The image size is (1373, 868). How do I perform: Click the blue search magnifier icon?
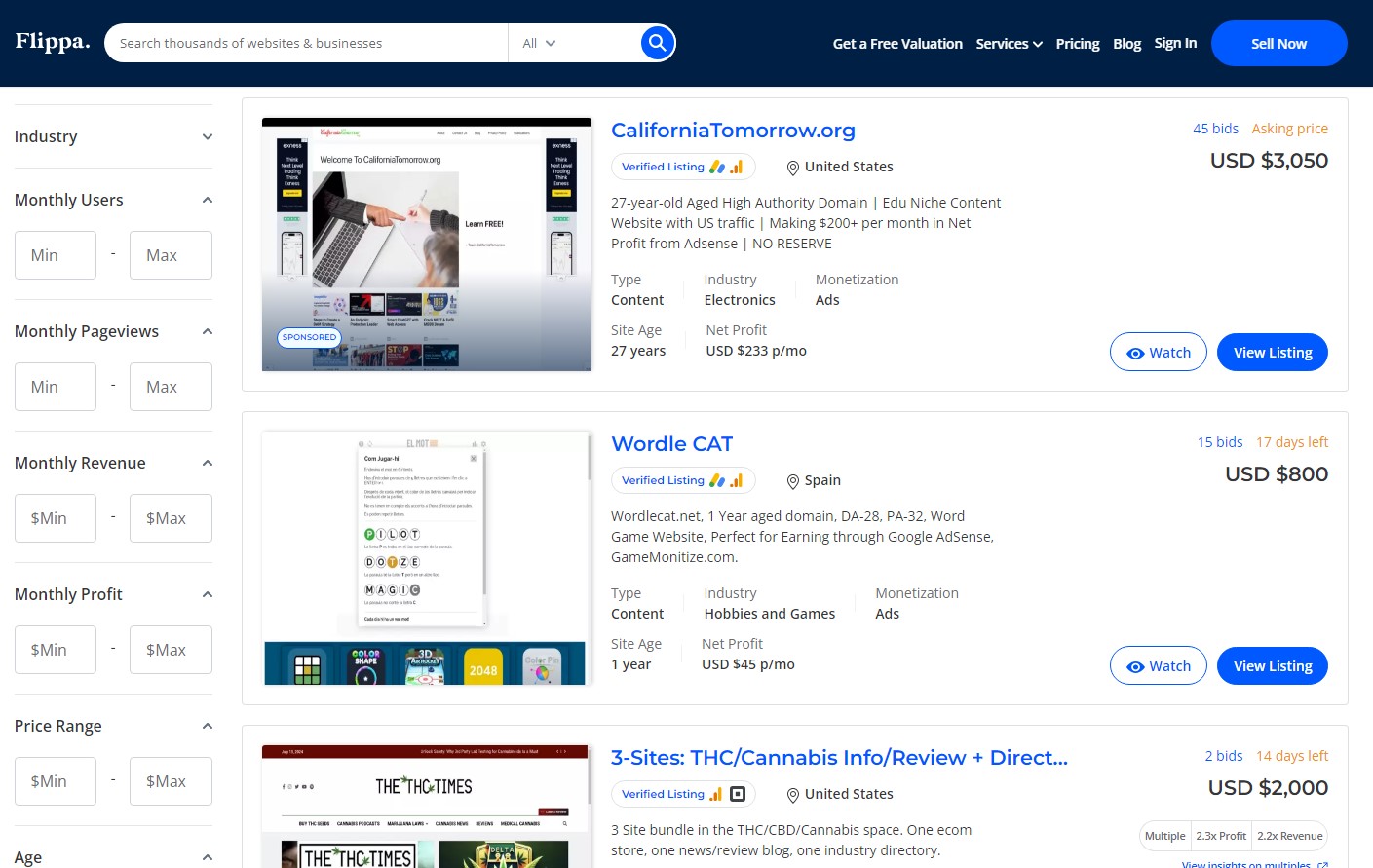pos(657,43)
